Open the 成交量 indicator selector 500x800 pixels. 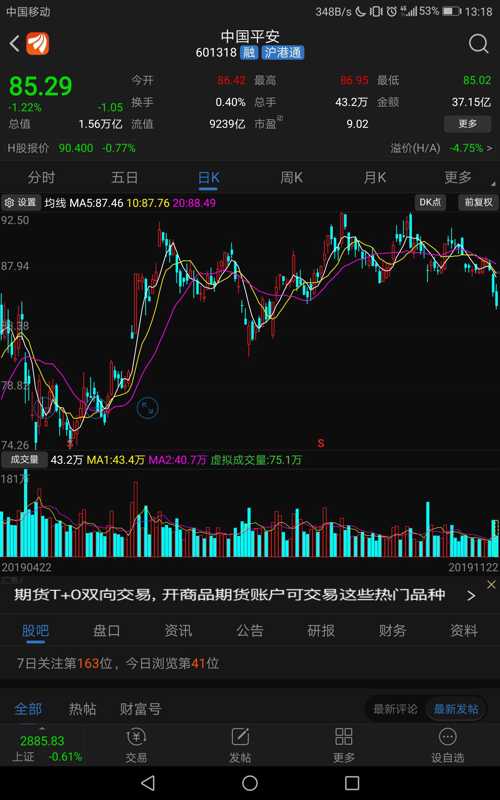click(x=24, y=460)
